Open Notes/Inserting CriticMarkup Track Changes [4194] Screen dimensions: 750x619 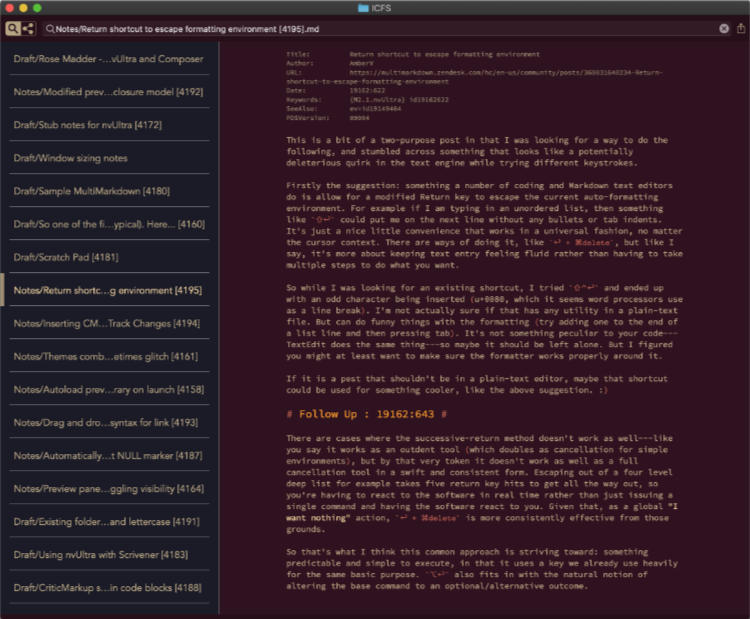pos(106,323)
